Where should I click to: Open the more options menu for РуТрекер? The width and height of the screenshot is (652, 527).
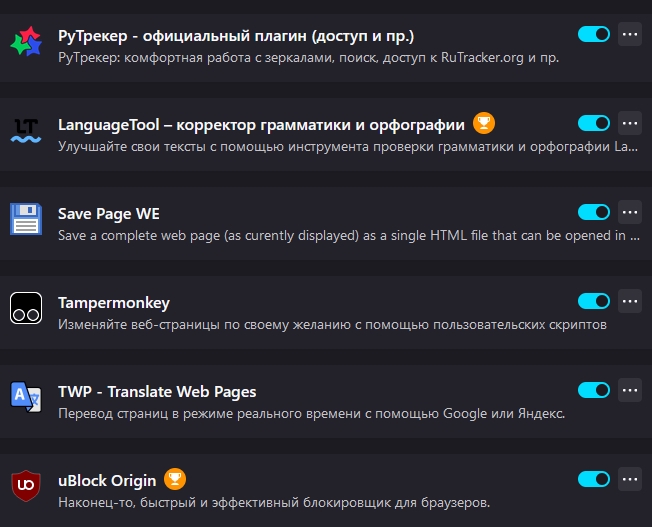click(630, 34)
